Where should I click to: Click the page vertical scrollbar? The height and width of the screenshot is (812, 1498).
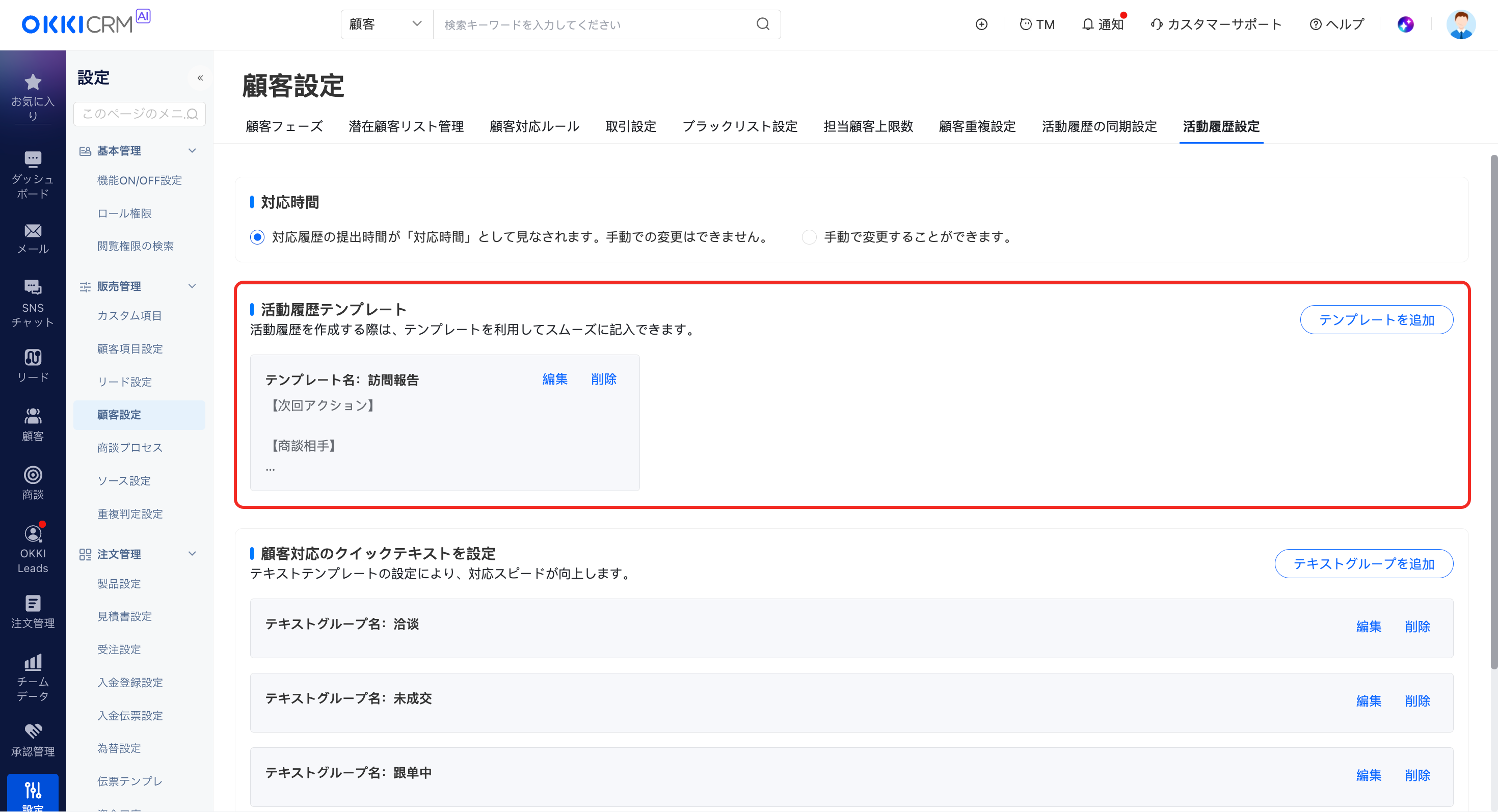pyautogui.click(x=1493, y=413)
